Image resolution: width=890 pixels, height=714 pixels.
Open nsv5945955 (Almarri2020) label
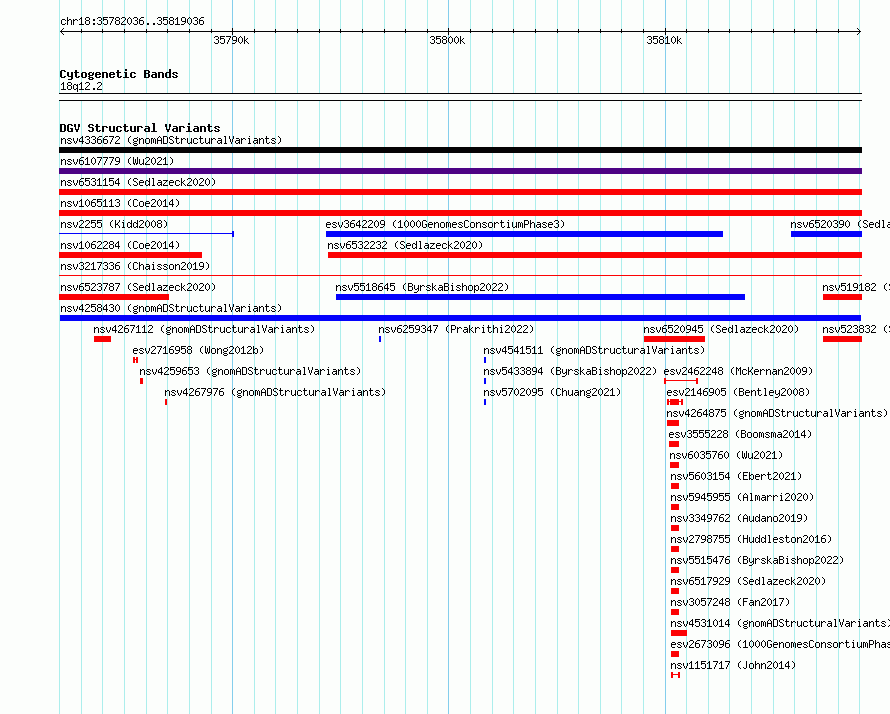[742, 497]
